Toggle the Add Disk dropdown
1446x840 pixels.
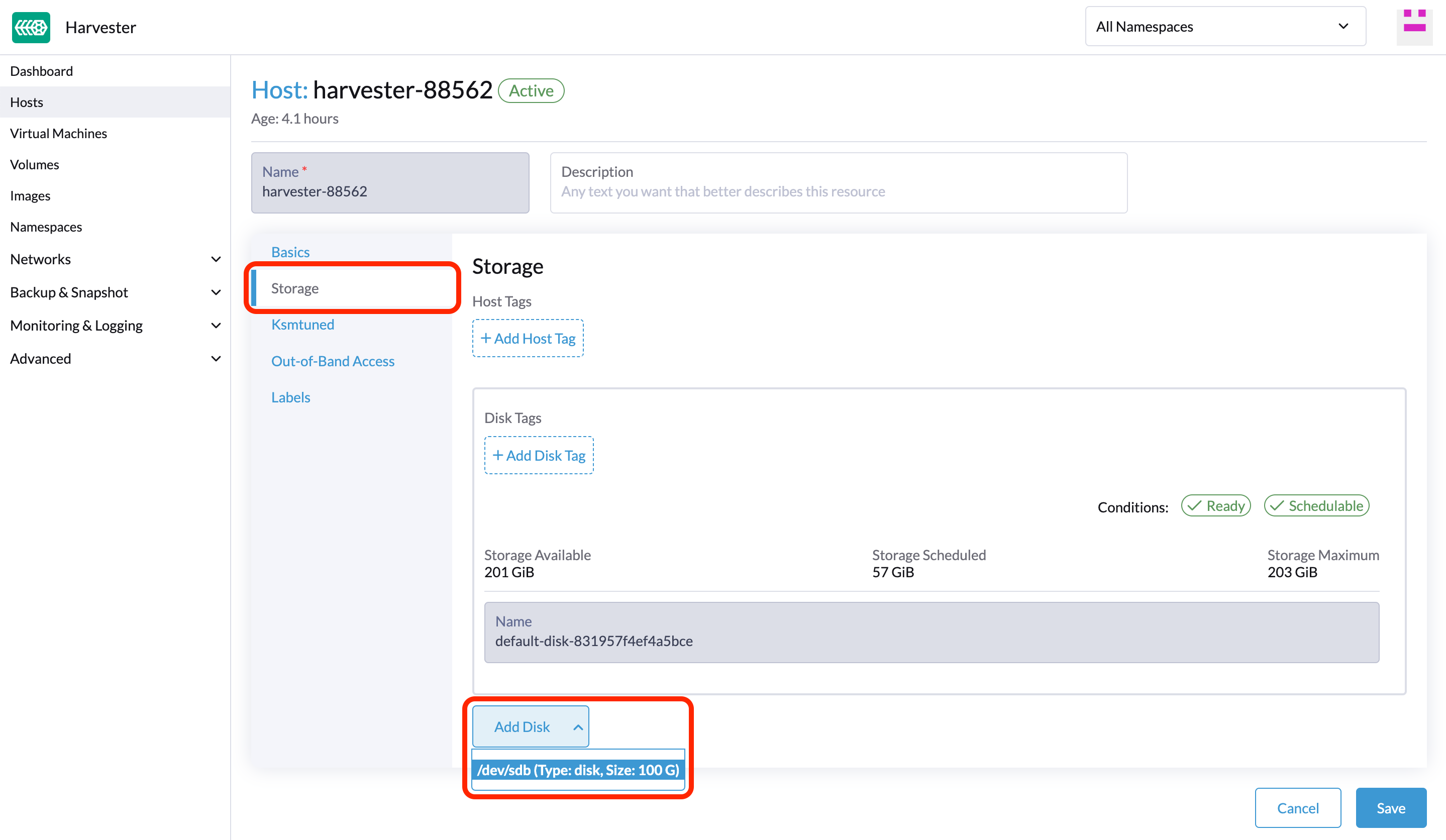point(531,726)
